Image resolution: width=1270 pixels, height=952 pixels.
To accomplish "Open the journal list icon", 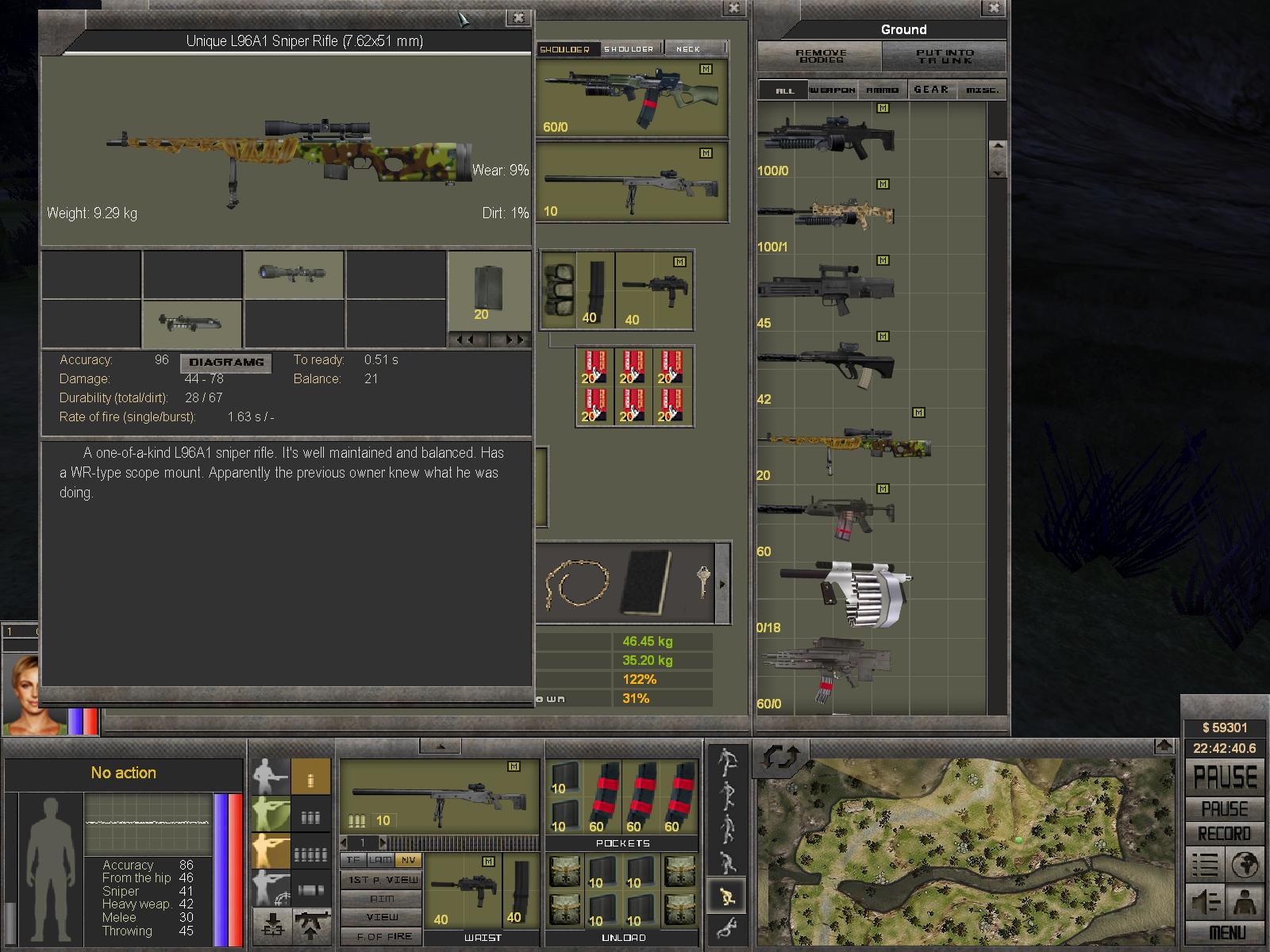I will (x=1205, y=864).
